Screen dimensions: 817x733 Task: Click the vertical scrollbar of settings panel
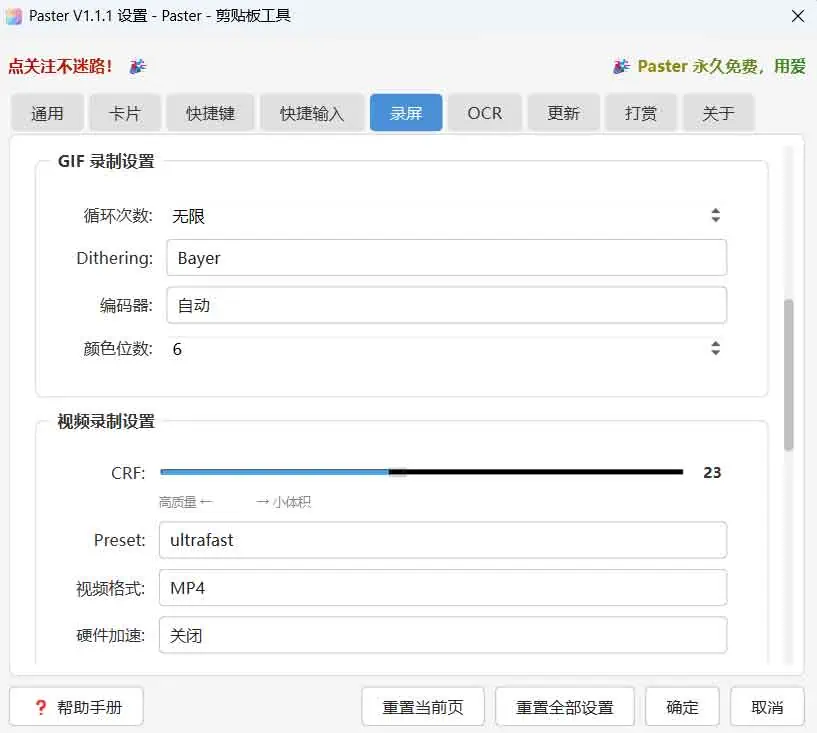[x=789, y=374]
